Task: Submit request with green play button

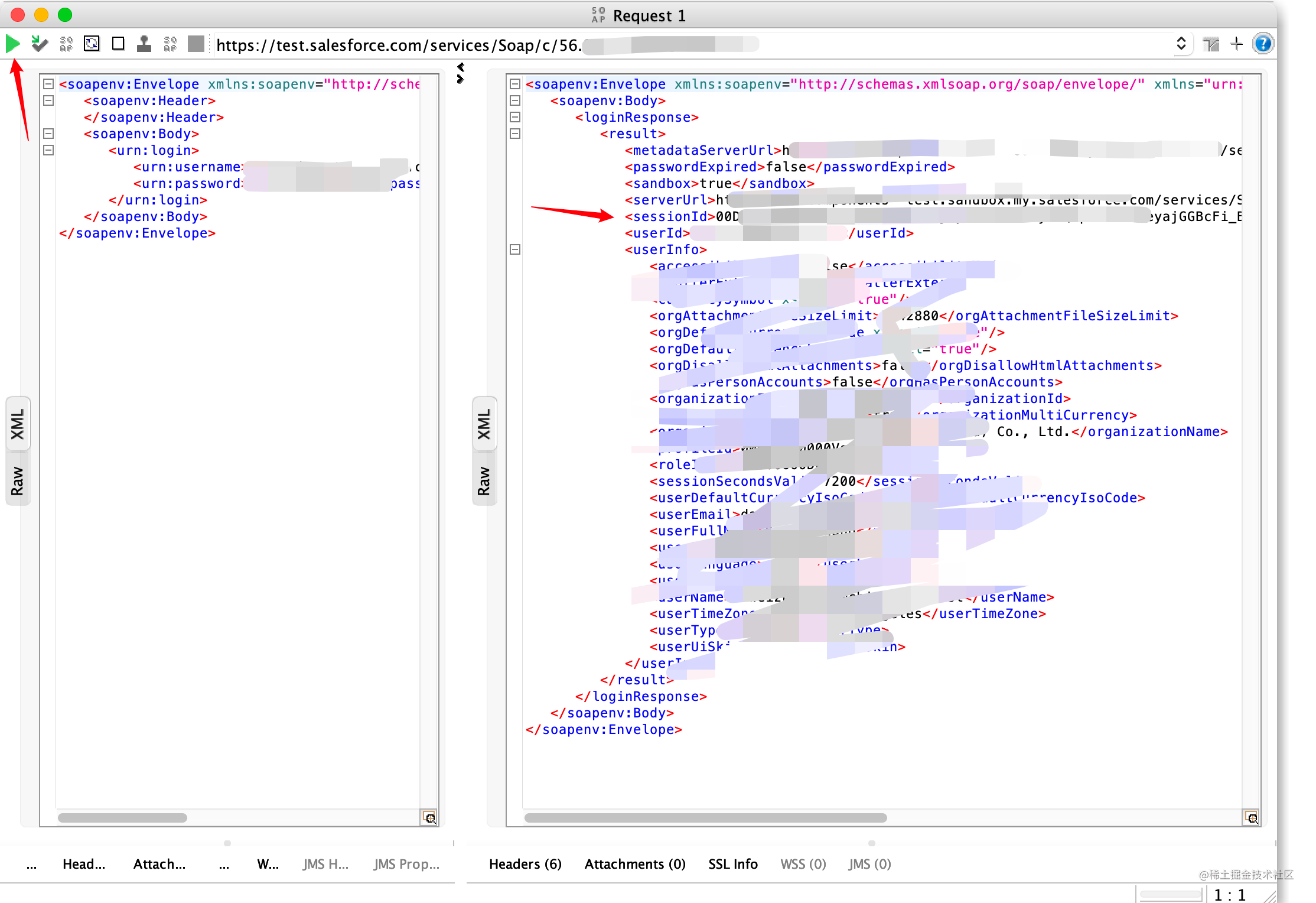Action: 12,44
